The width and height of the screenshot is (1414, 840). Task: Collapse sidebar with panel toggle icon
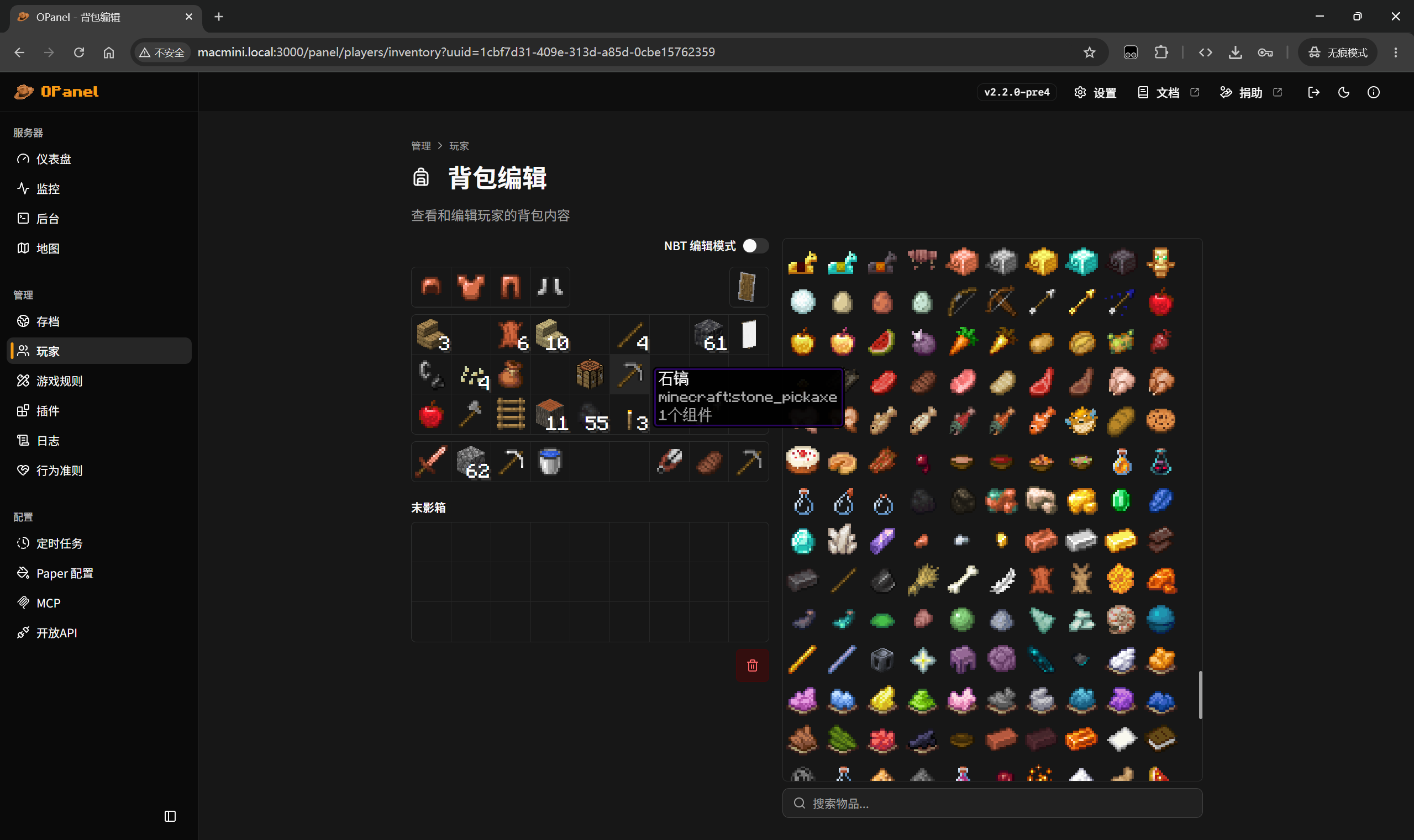click(170, 816)
